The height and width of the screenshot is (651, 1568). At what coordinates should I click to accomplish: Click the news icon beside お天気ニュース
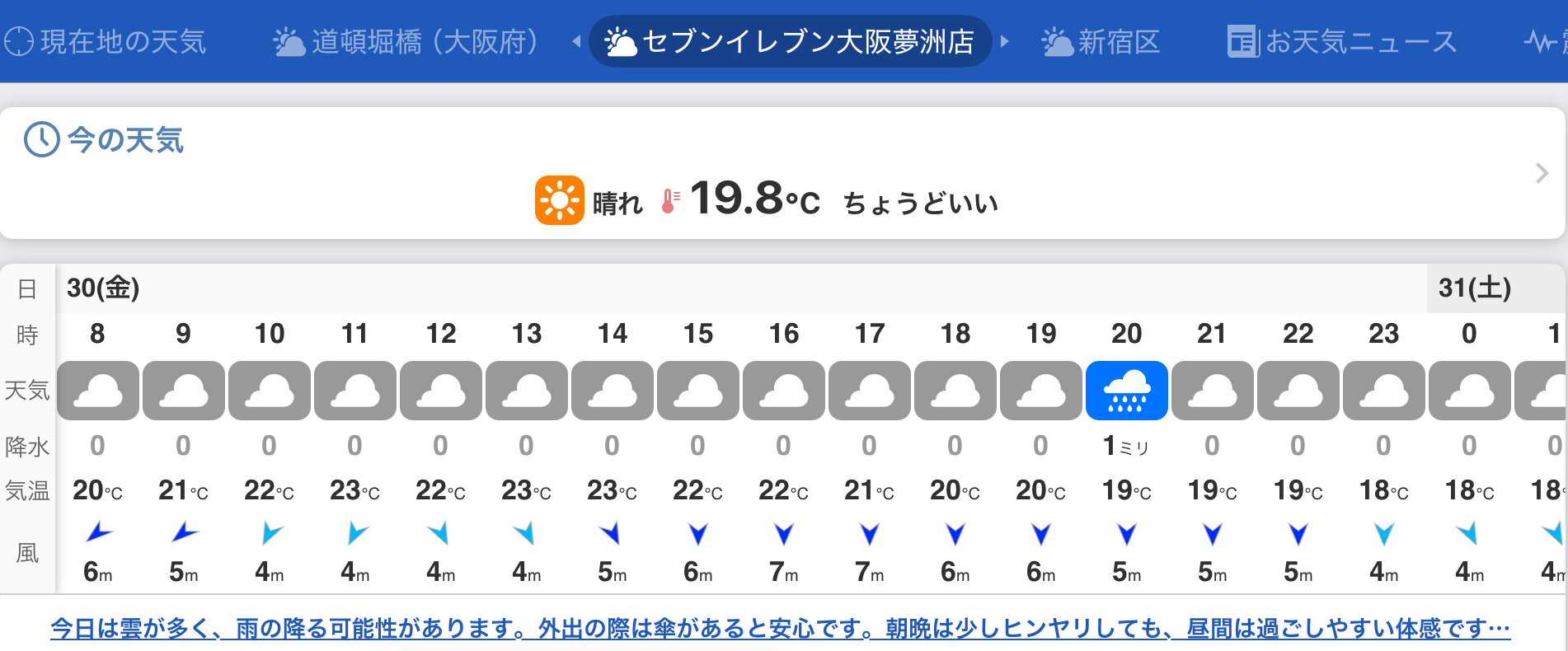coord(1243,41)
